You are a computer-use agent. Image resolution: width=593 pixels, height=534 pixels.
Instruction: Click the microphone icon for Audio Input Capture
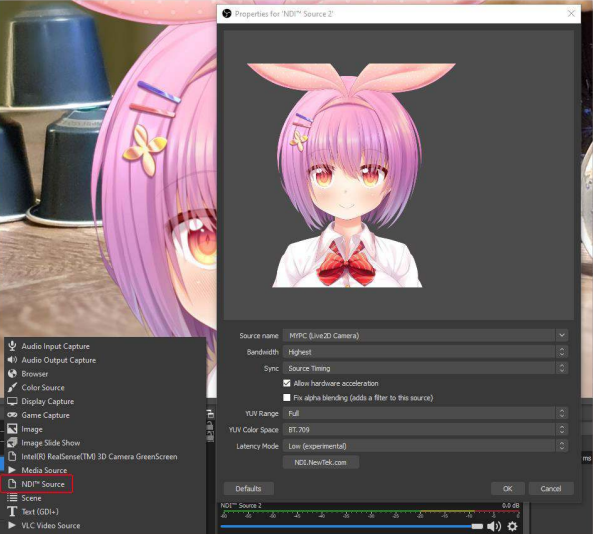(12, 346)
